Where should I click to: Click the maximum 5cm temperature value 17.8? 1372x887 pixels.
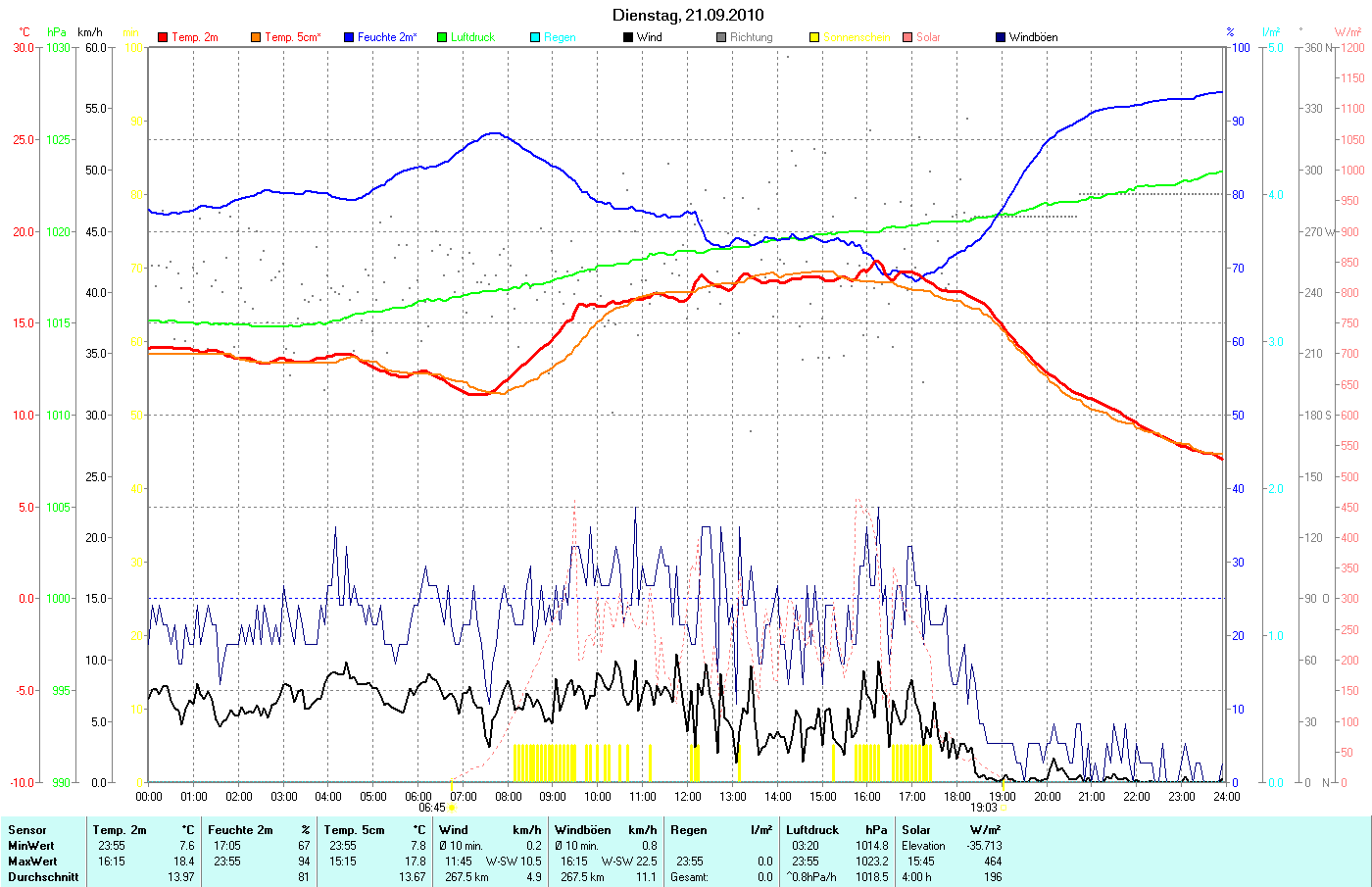coord(415,862)
